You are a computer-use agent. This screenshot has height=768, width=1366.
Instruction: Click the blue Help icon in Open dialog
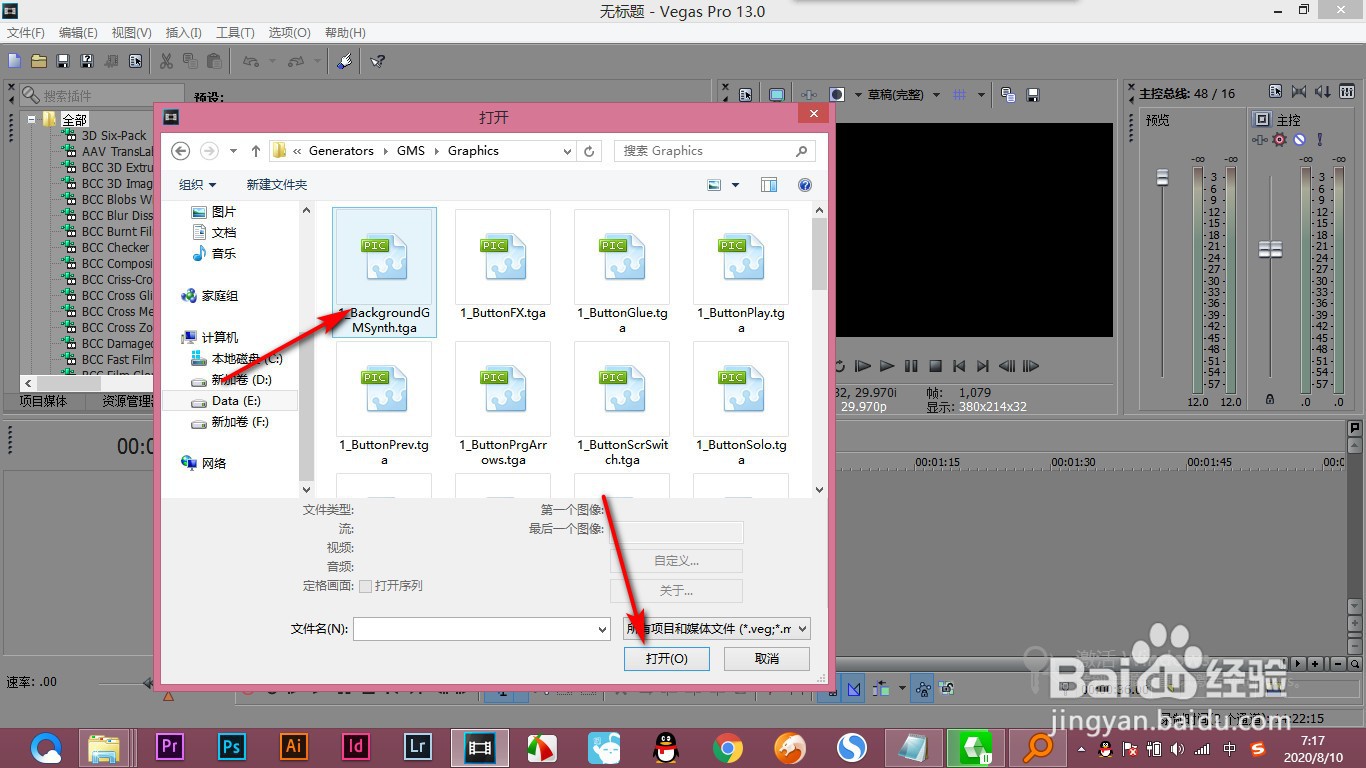(805, 185)
